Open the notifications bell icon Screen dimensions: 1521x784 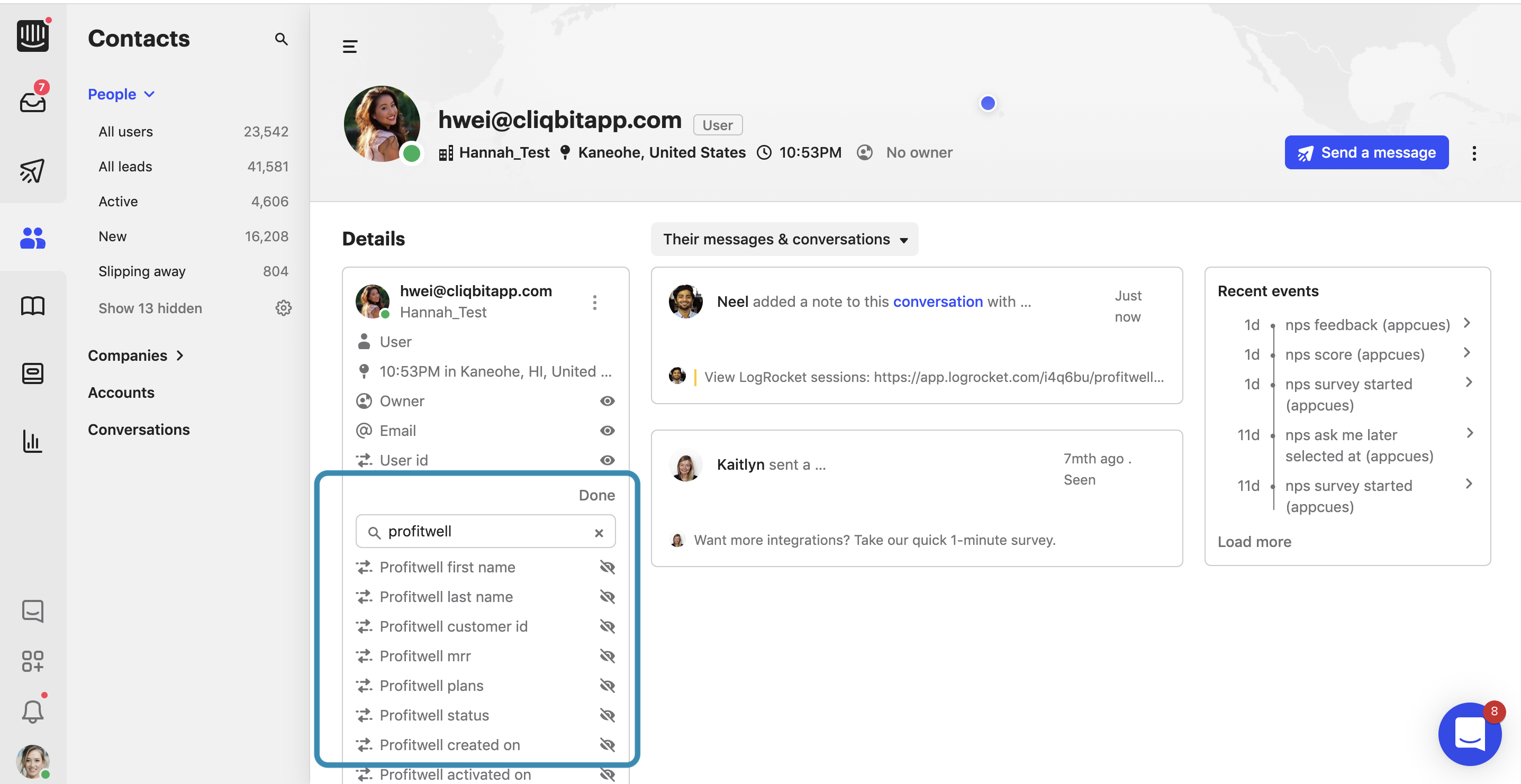coord(32,712)
